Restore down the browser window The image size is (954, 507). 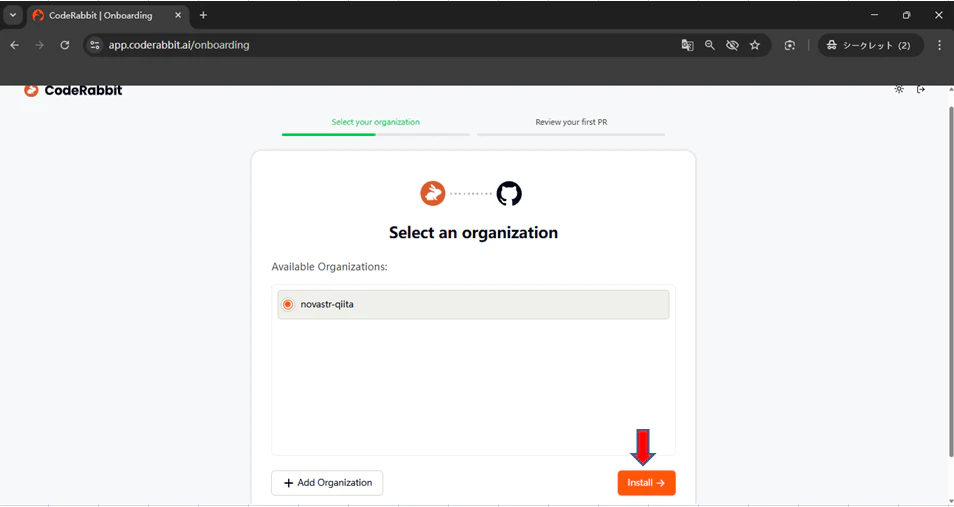[x=907, y=15]
